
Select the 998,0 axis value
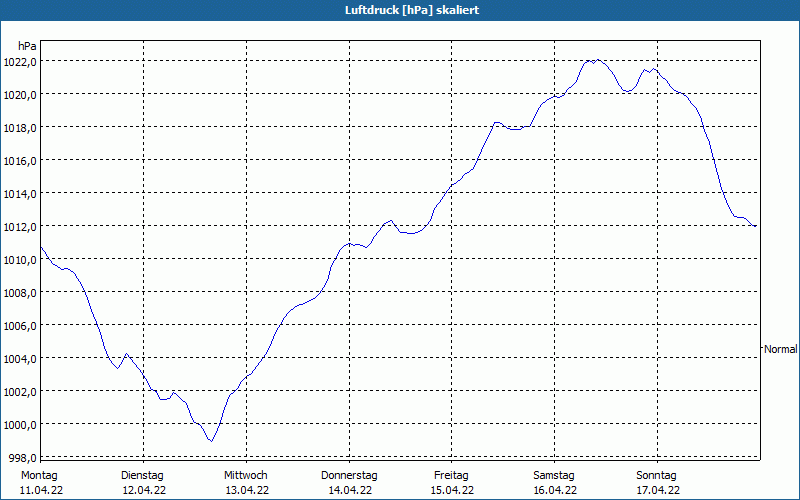(22, 458)
